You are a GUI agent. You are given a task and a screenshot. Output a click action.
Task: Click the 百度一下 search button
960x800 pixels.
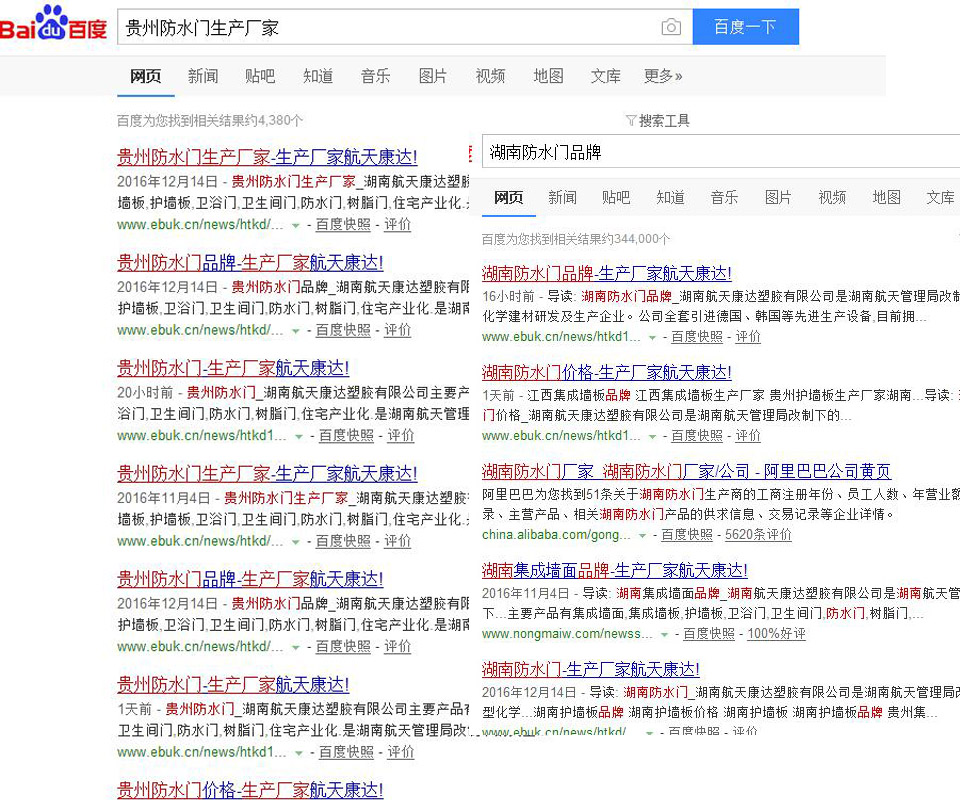pyautogui.click(x=746, y=27)
